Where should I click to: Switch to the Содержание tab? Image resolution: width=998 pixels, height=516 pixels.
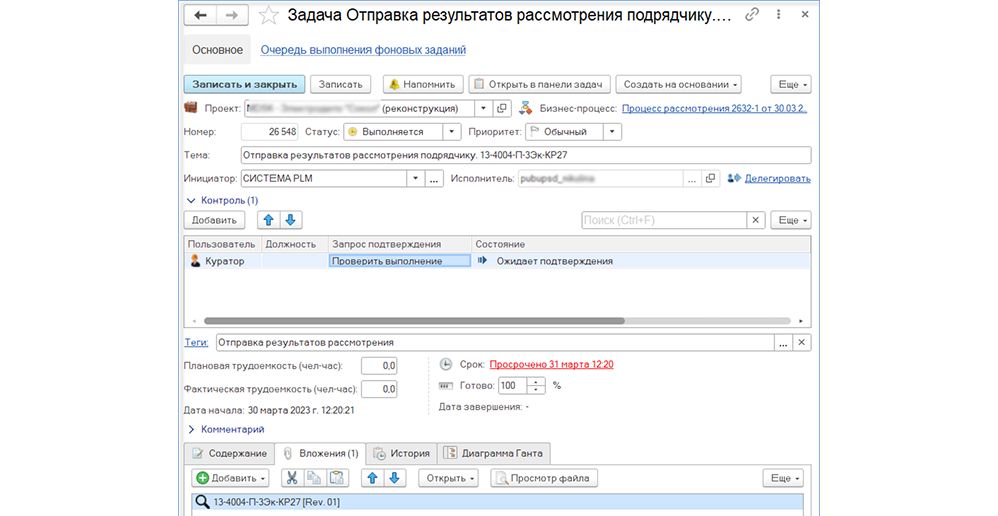[230, 454]
